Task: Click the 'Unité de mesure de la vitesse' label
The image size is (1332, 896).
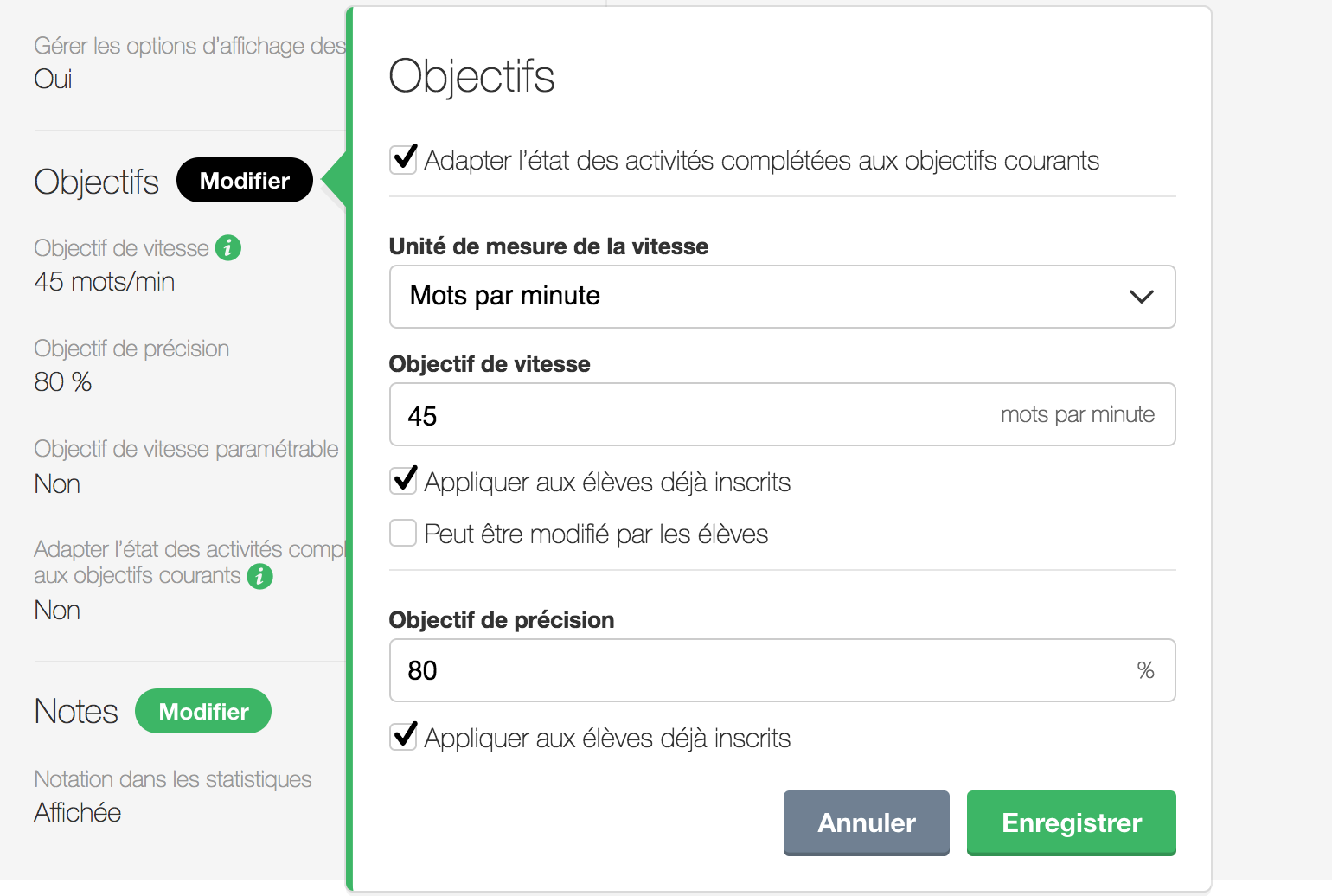Action: [548, 246]
